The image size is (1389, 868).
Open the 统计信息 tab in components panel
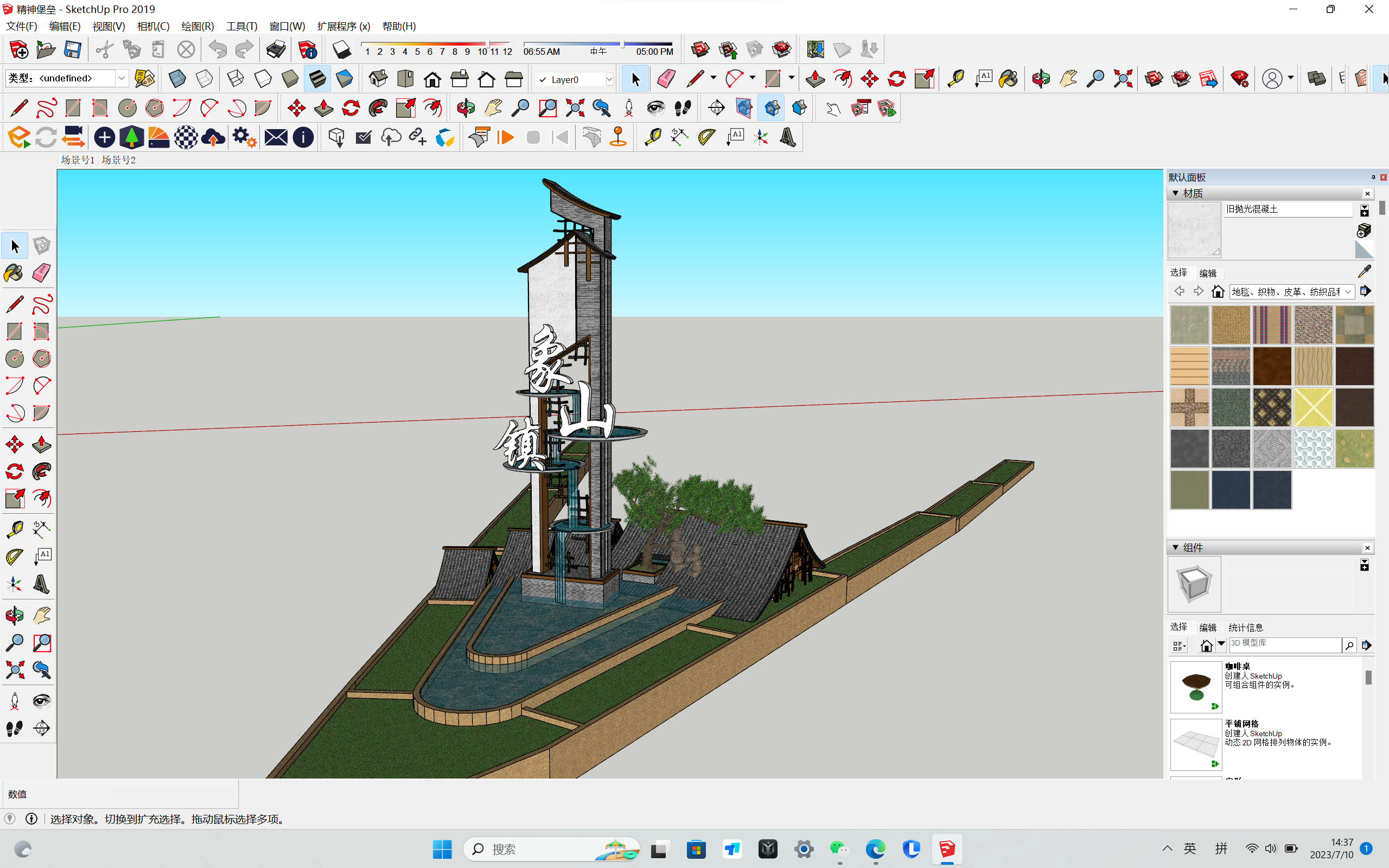coord(1245,628)
